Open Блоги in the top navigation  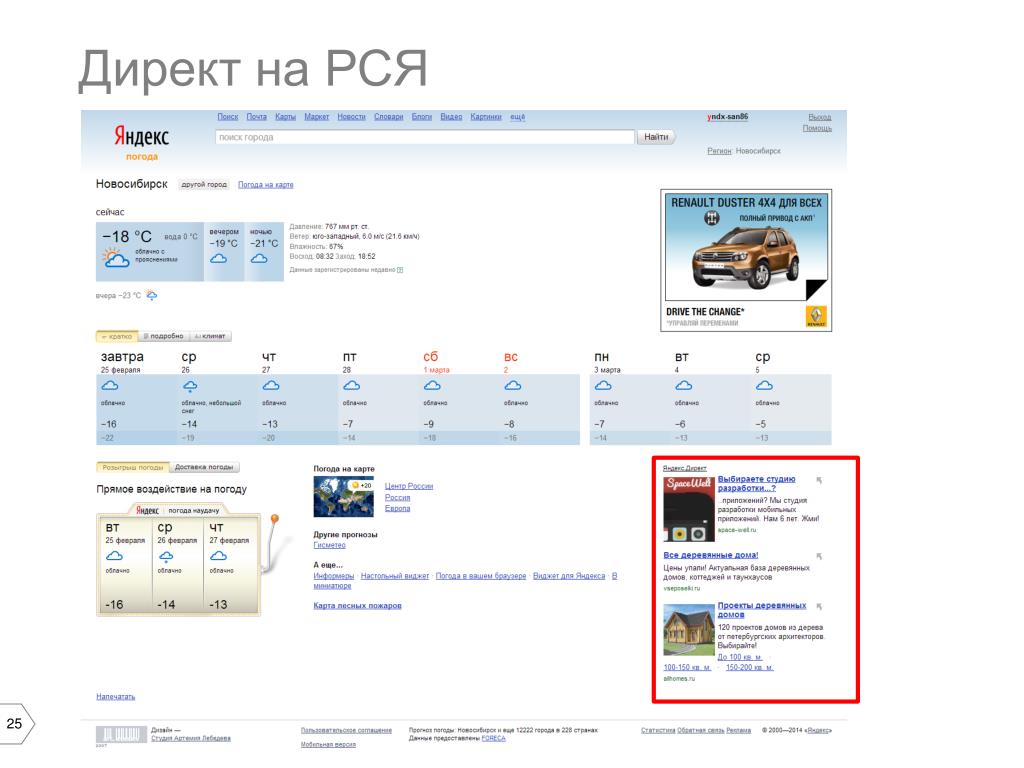point(422,117)
